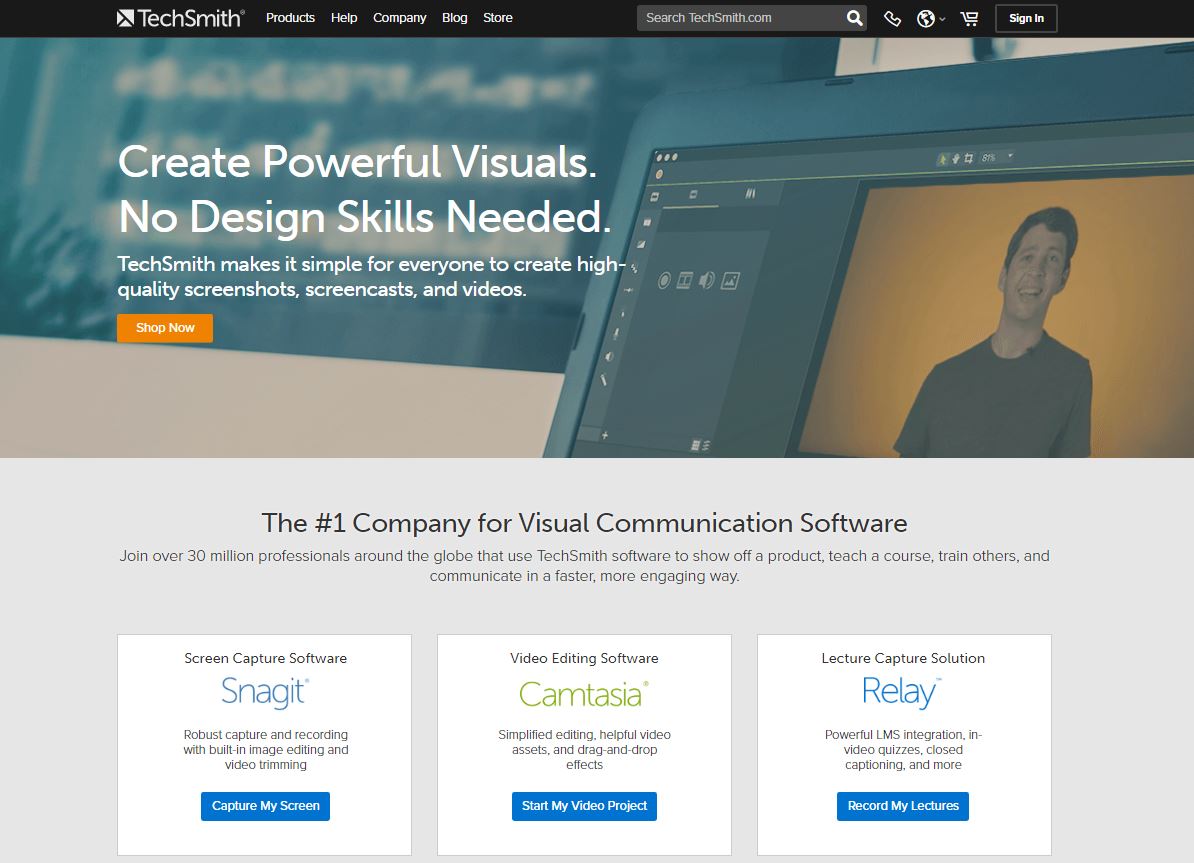Click the Relay product logo
The image size is (1194, 863).
click(902, 692)
